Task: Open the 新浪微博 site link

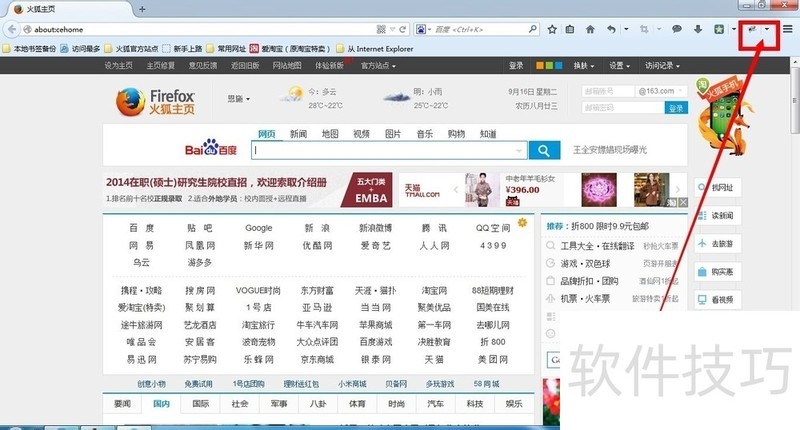Action: [376, 228]
